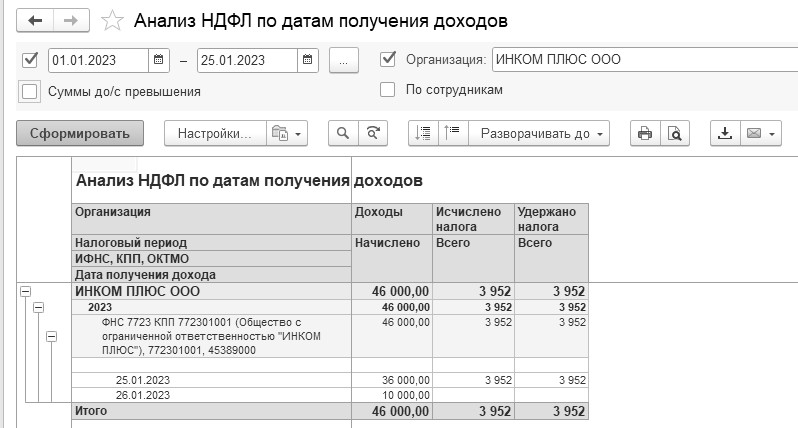Click the back navigation arrow
The height and width of the screenshot is (428, 798).
click(35, 21)
